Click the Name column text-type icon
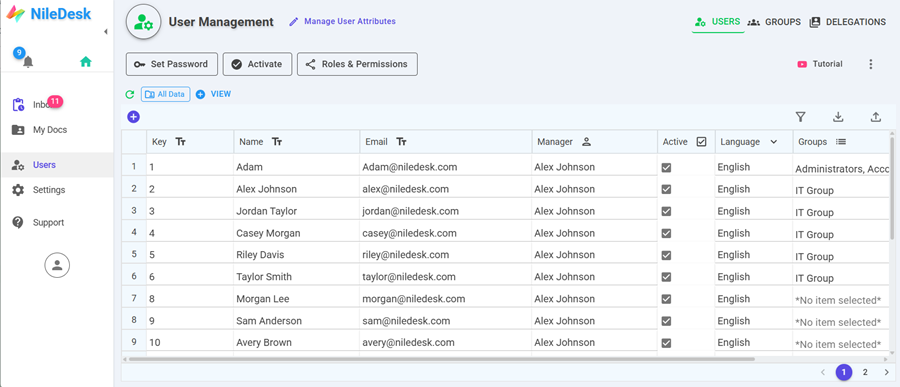The image size is (900, 387). (x=277, y=142)
